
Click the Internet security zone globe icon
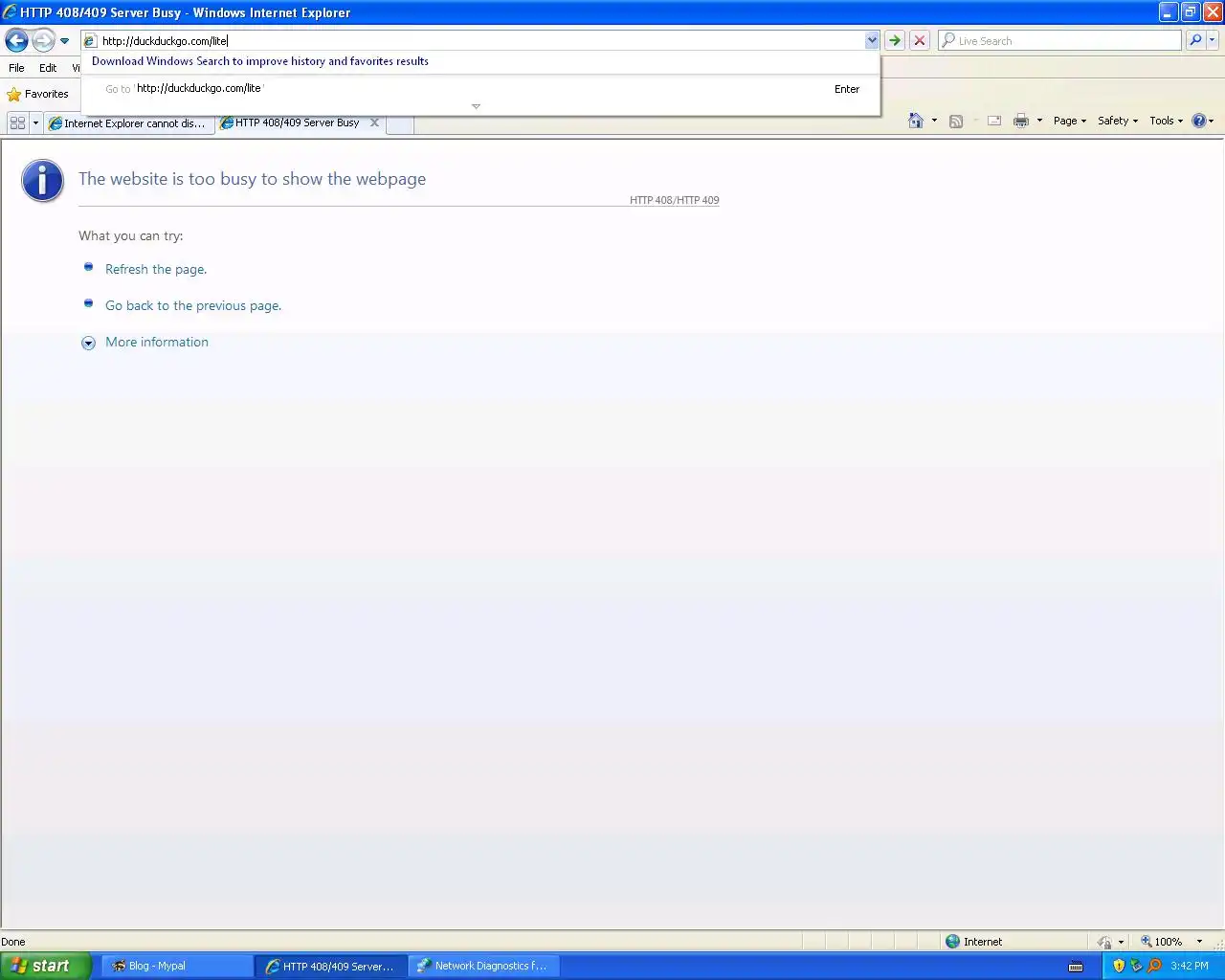click(x=952, y=942)
